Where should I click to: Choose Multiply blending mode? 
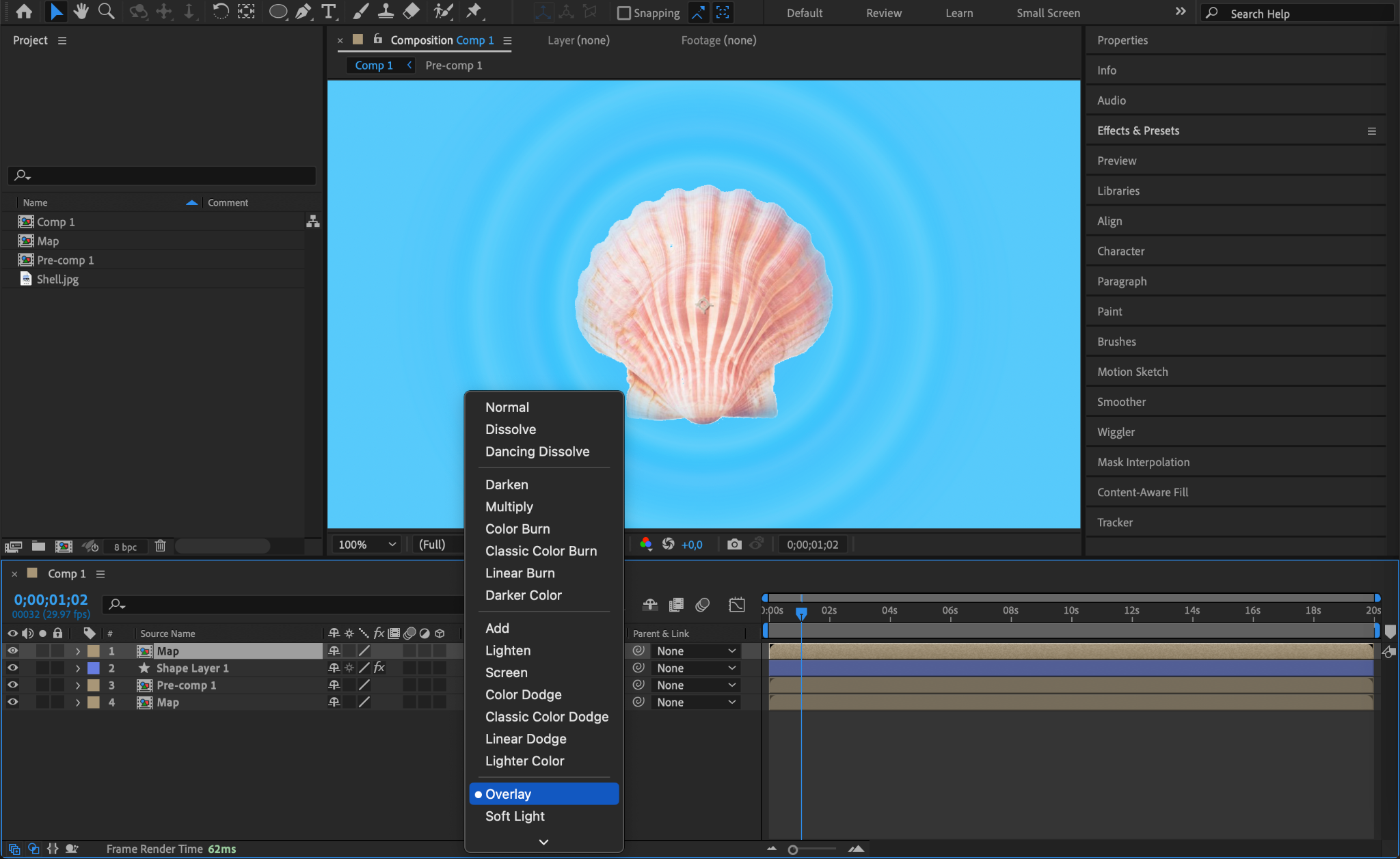click(x=509, y=507)
